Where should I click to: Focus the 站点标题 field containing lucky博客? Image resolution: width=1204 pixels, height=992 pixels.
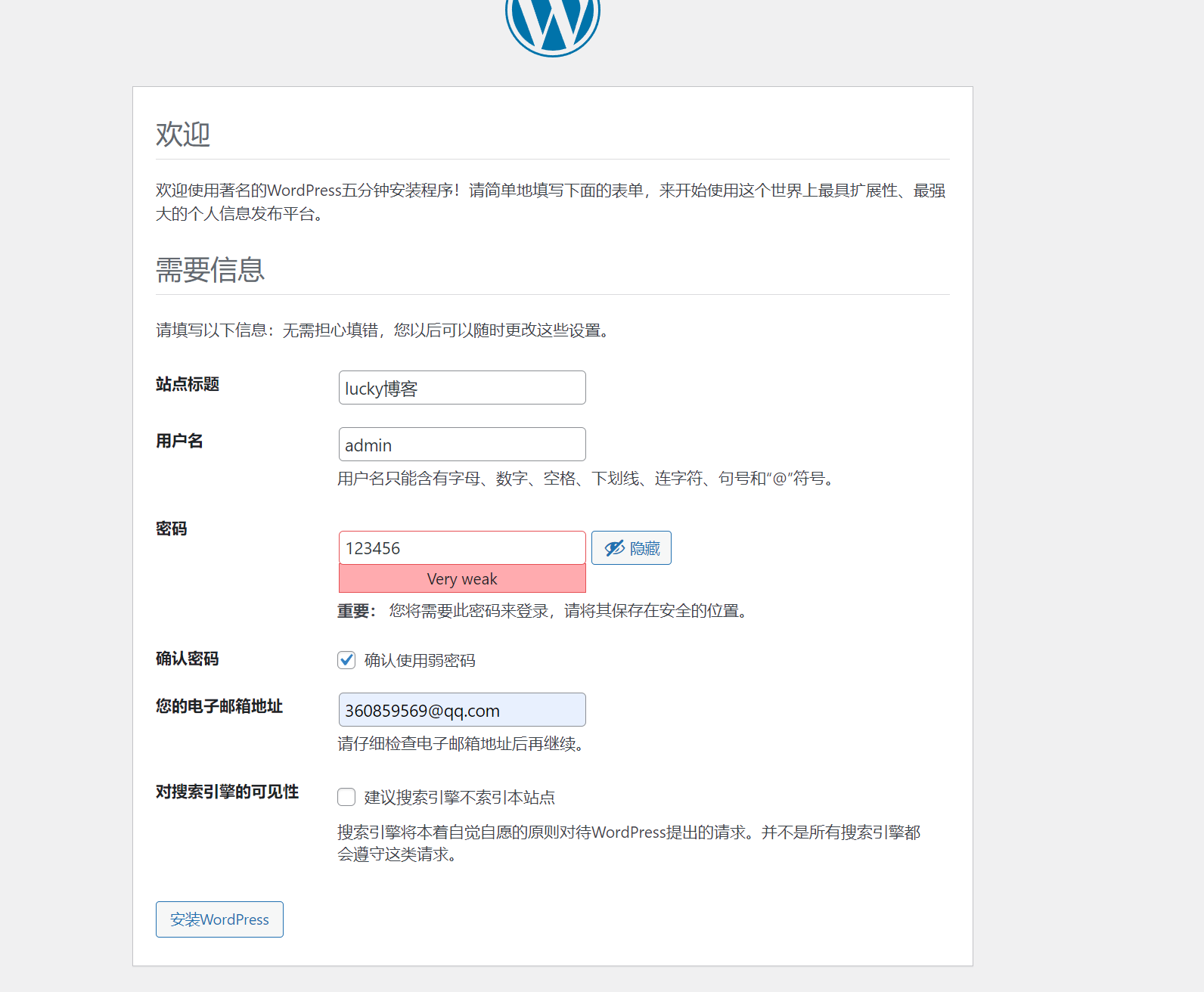pyautogui.click(x=461, y=388)
